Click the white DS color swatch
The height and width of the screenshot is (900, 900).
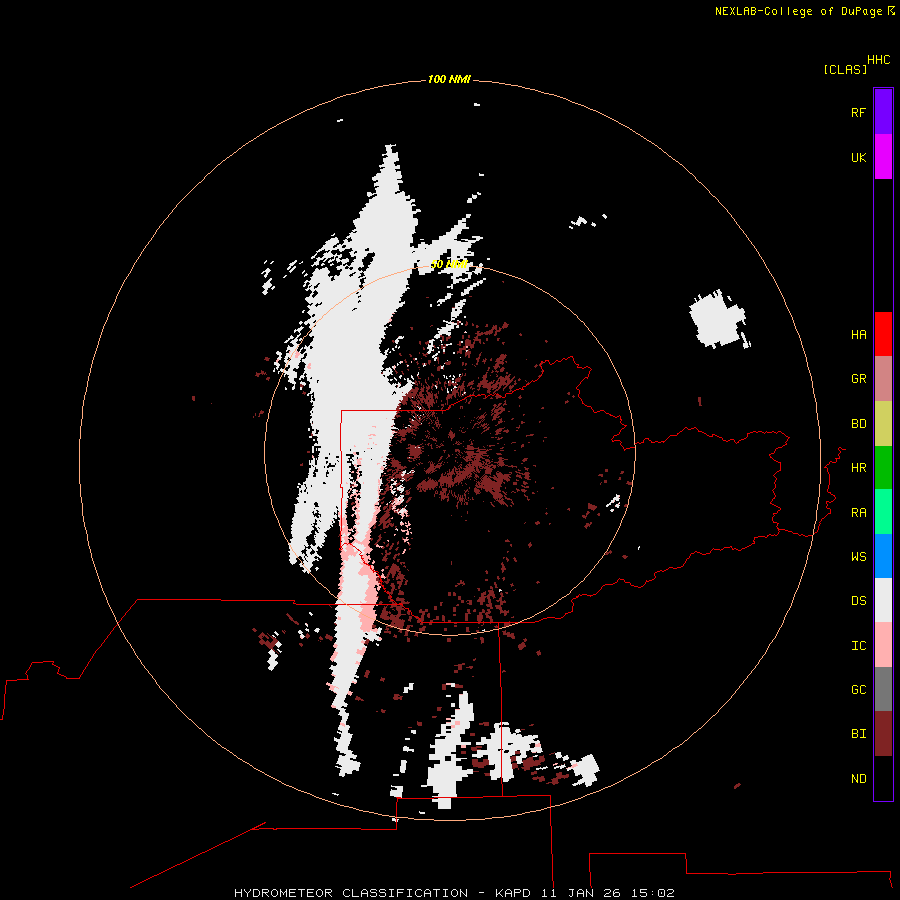pos(883,601)
